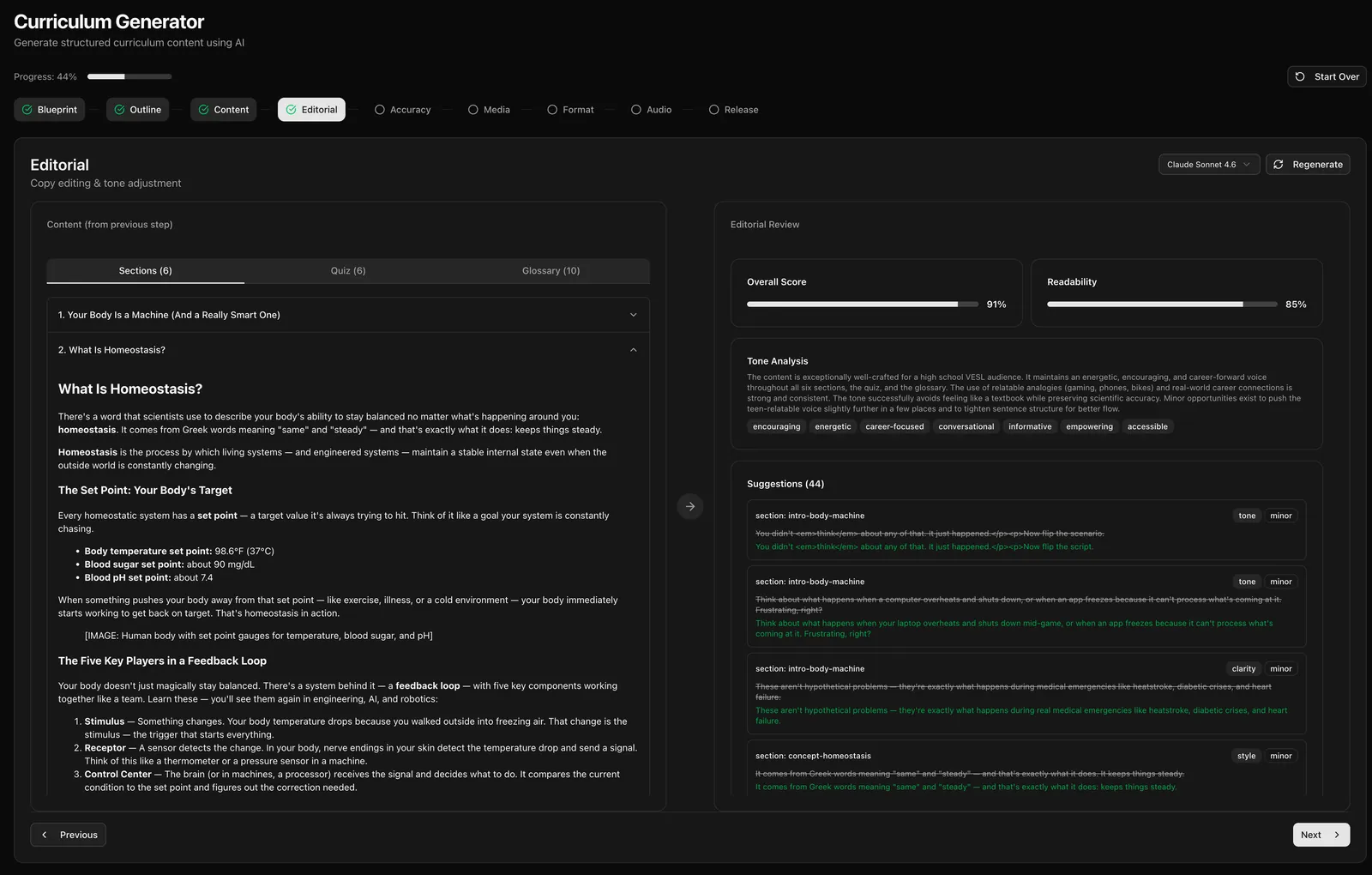
Task: Click the Accuracy step circle icon
Action: (380, 110)
